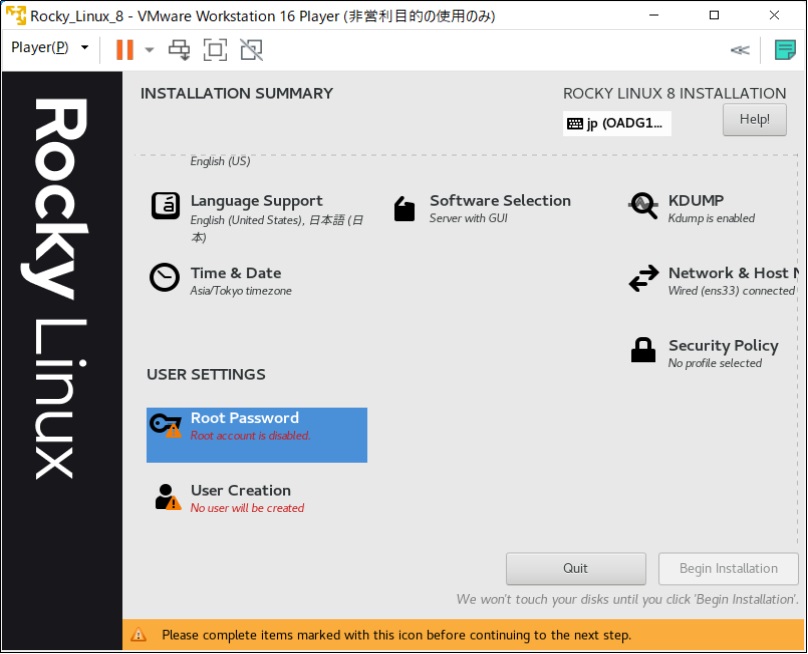Open Software Selection settings

(x=404, y=206)
